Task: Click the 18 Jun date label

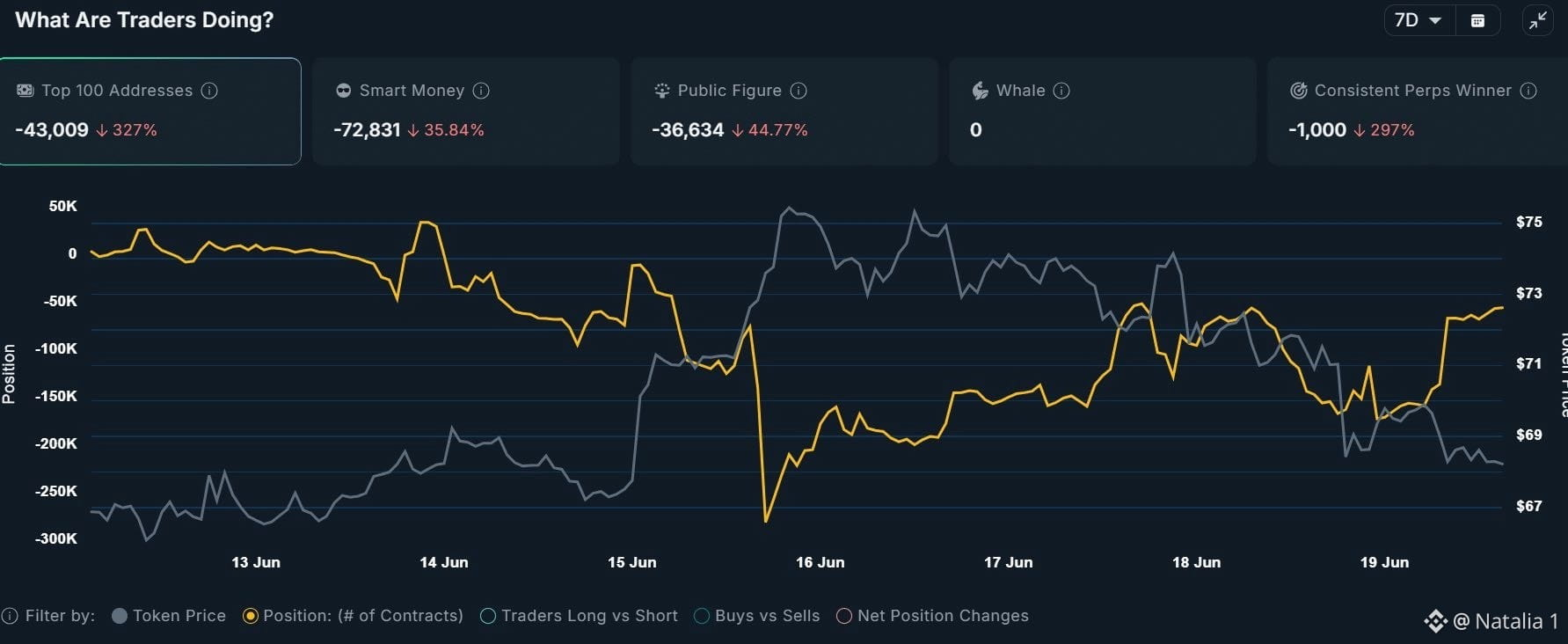Action: (1197, 562)
